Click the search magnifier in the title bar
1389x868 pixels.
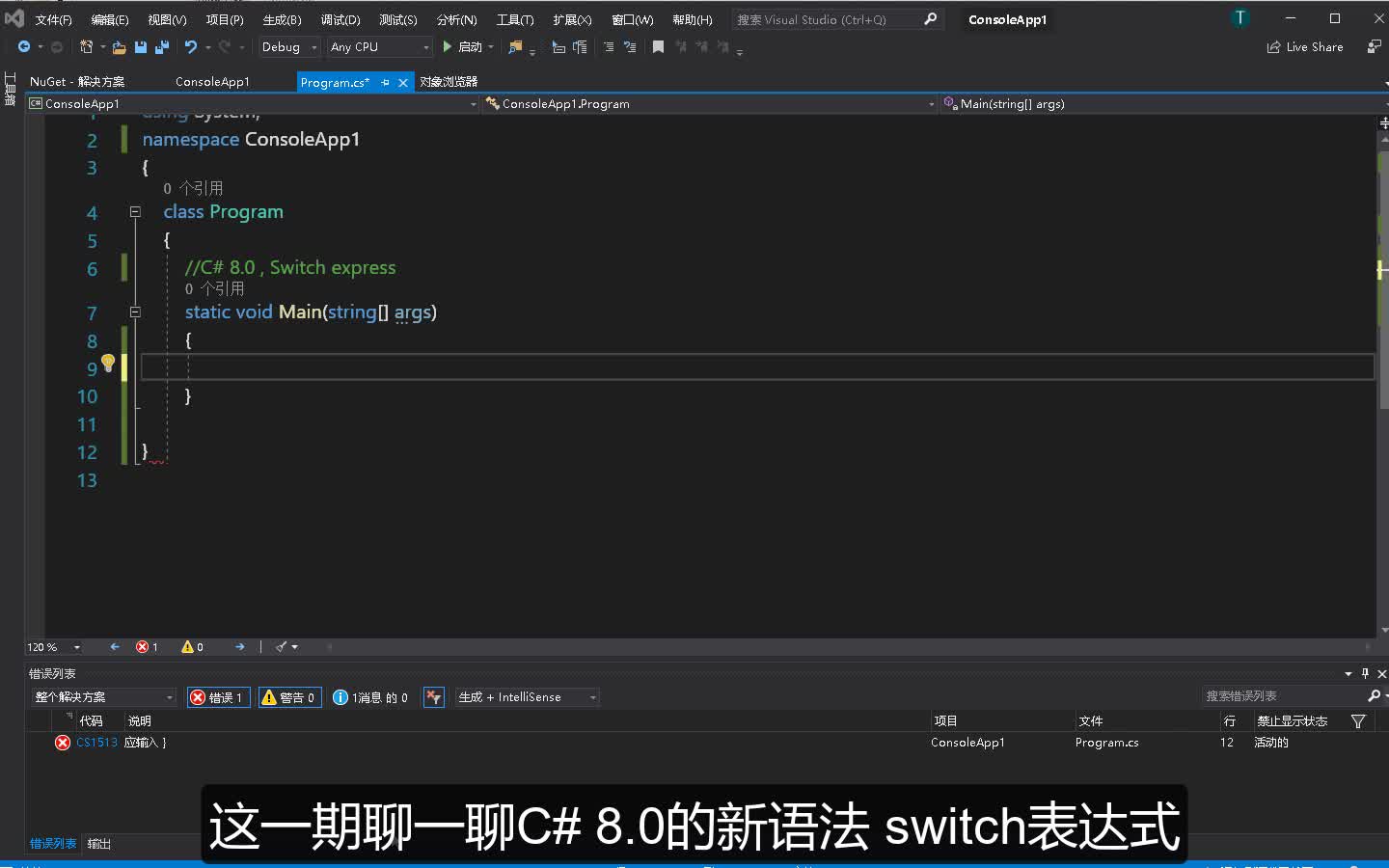pyautogui.click(x=930, y=18)
